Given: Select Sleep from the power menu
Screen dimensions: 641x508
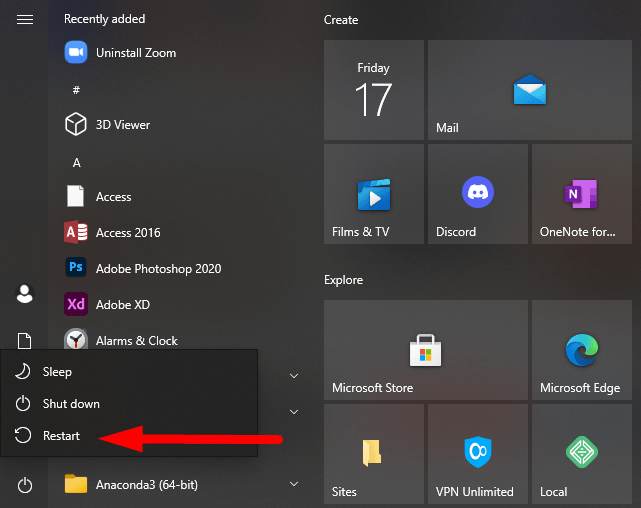Looking at the screenshot, I should point(129,371).
